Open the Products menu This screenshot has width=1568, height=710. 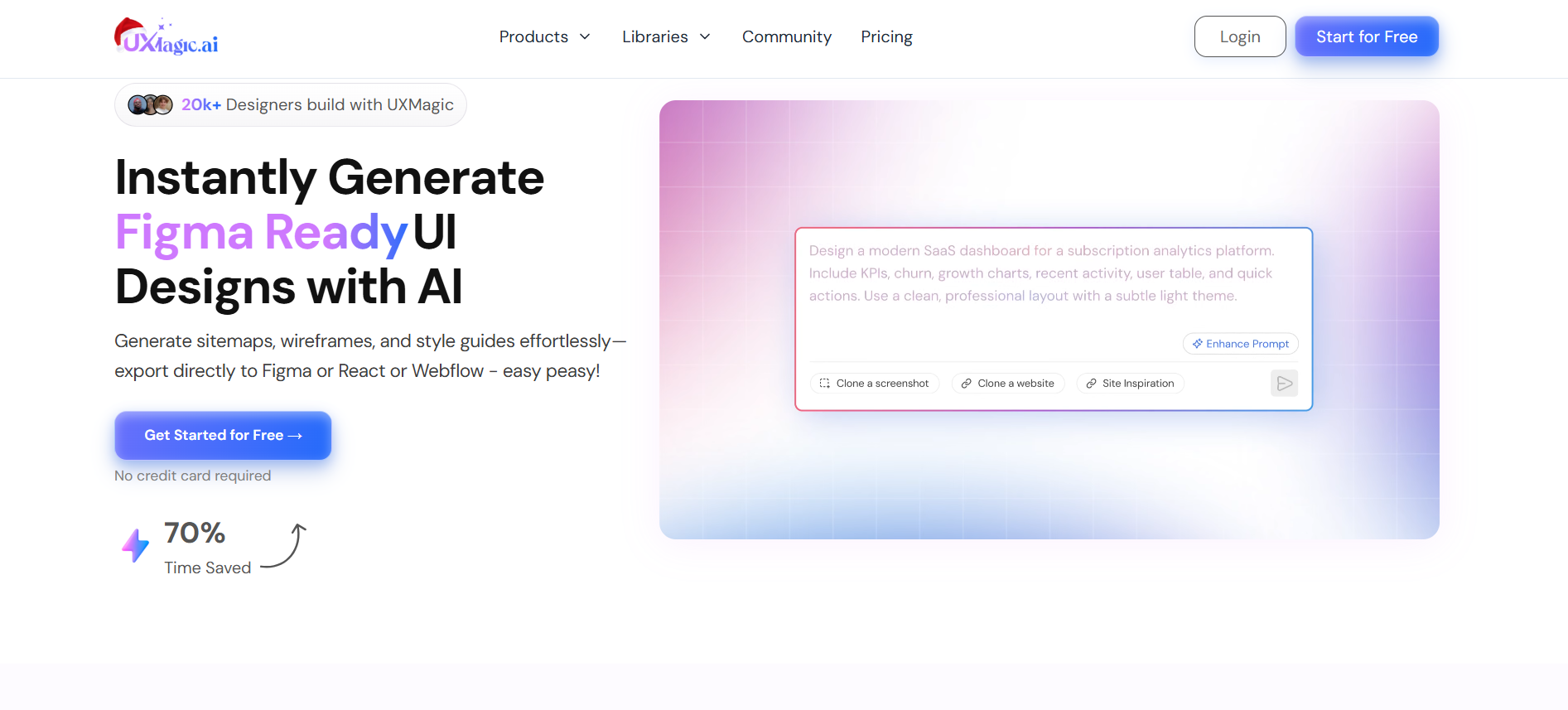point(544,36)
